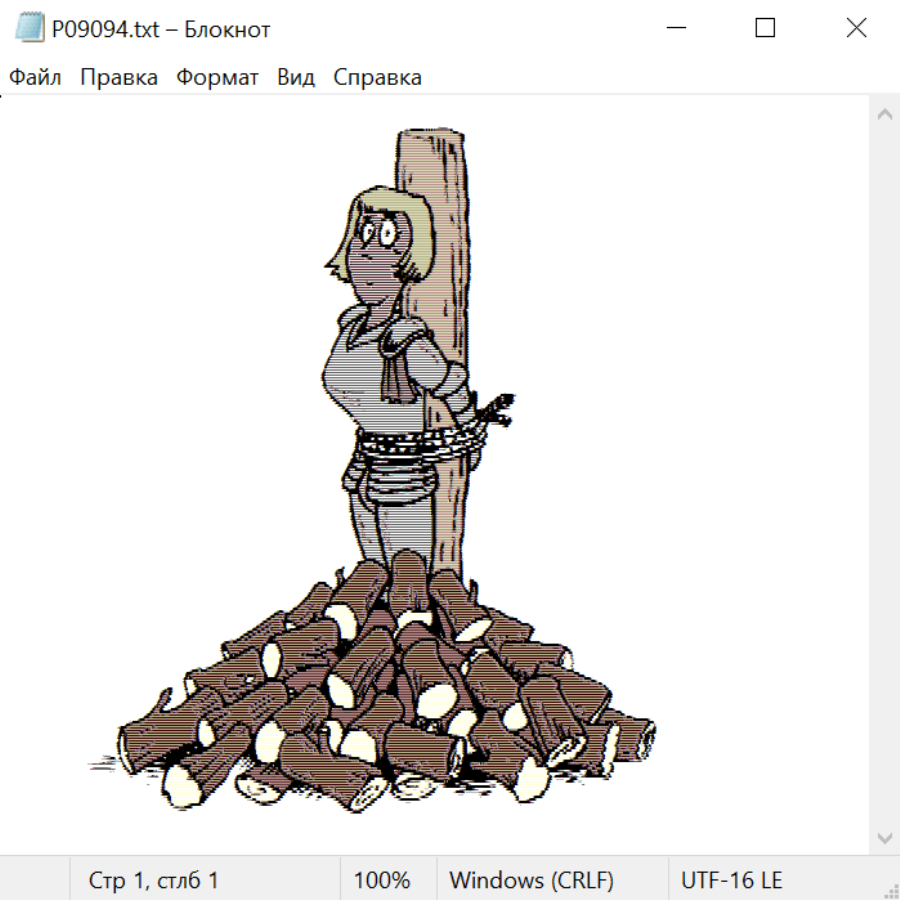Click the scrollbar down arrow
Screen dimensions: 900x900
(x=884, y=837)
